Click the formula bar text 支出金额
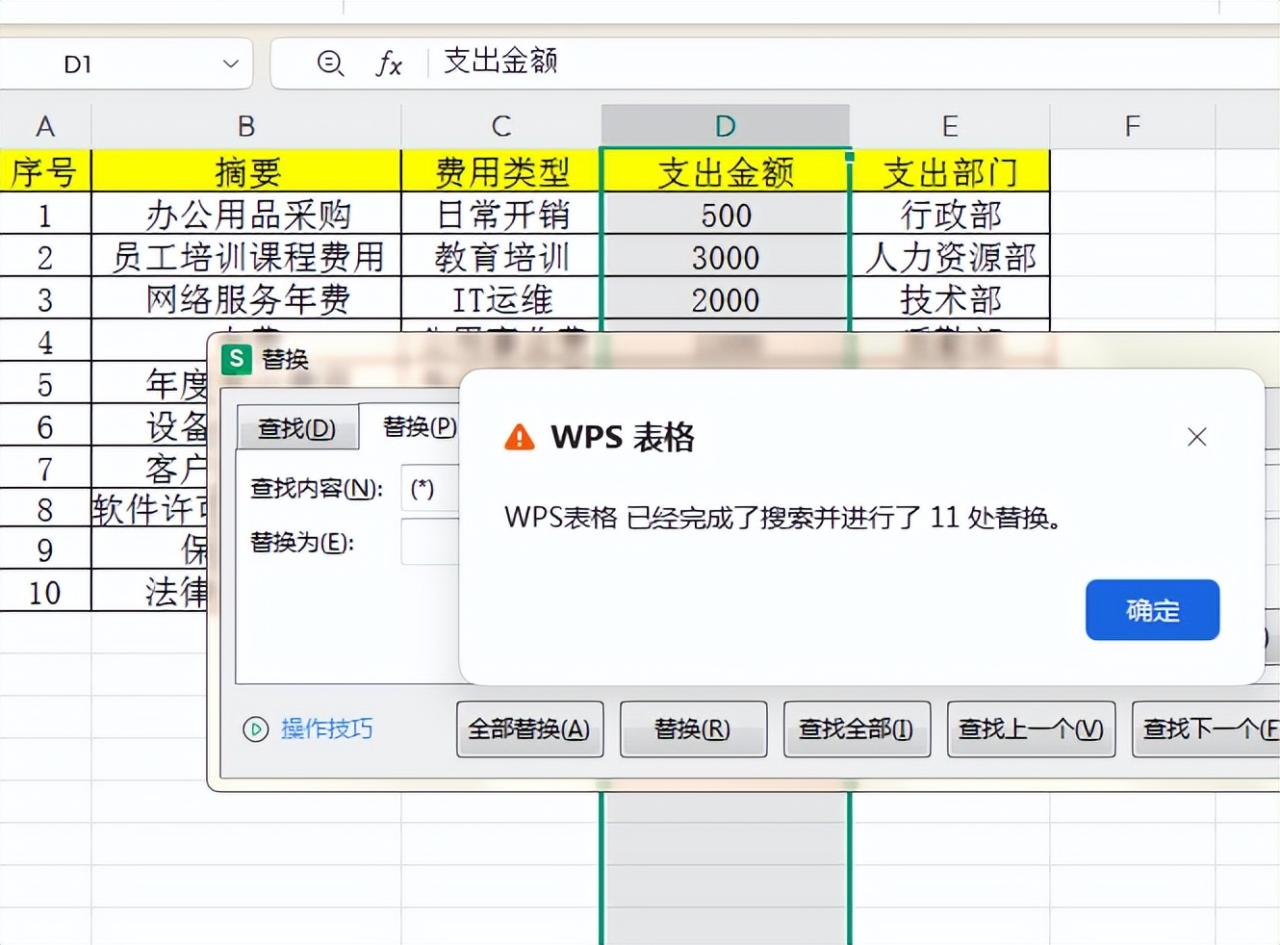The width and height of the screenshot is (1280, 945). click(x=500, y=62)
